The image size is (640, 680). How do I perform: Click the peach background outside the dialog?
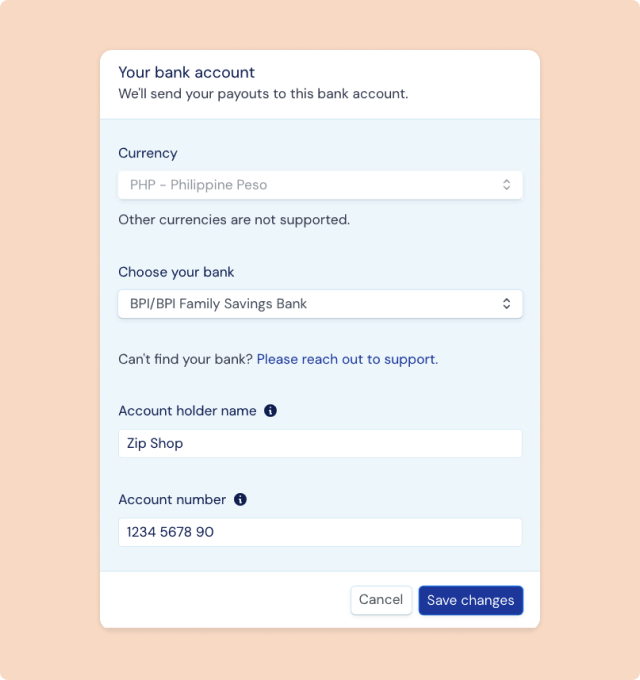coord(50,340)
